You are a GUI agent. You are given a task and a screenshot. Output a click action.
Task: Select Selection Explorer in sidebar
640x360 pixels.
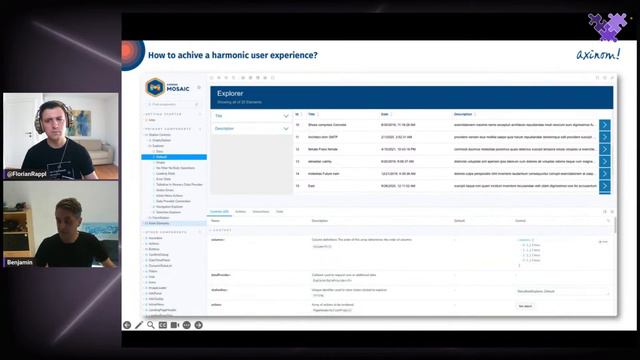[x=168, y=212]
